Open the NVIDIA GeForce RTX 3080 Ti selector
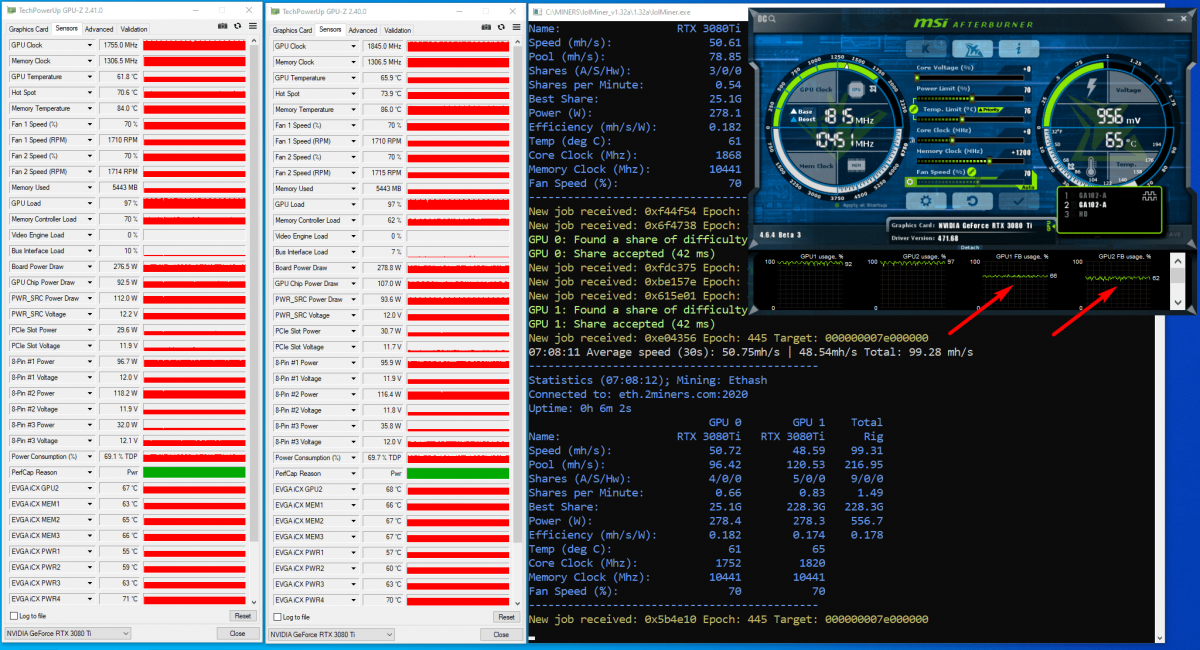Image resolution: width=1200 pixels, height=650 pixels. coord(67,633)
